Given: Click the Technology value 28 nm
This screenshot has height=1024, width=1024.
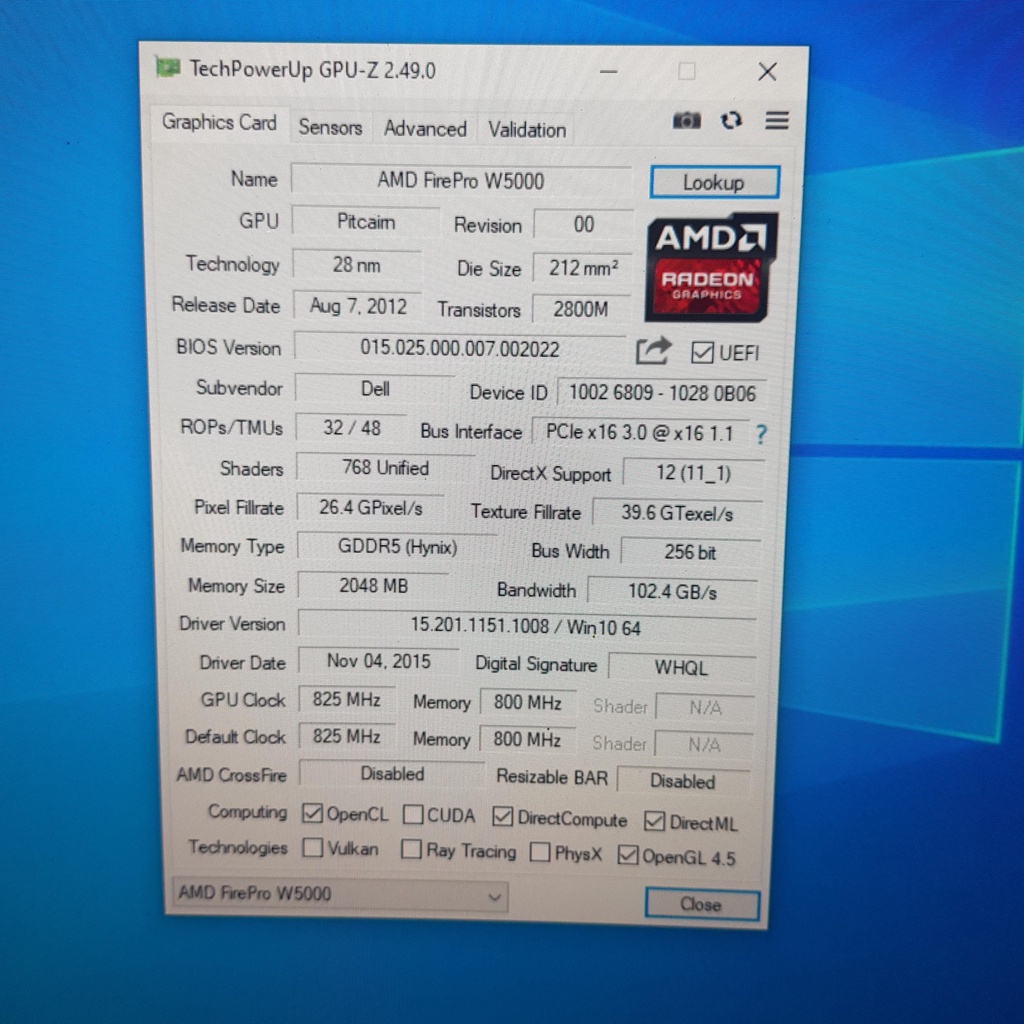Looking at the screenshot, I should click(357, 264).
